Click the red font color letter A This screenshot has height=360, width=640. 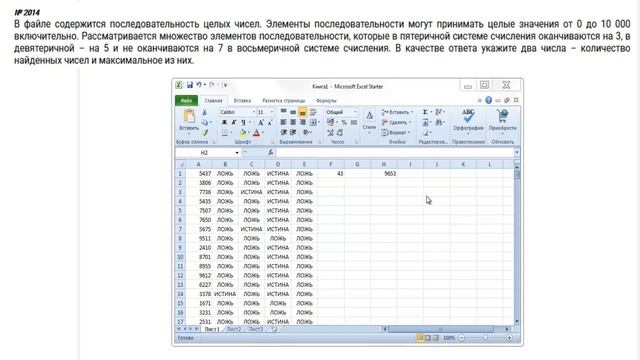click(256, 133)
